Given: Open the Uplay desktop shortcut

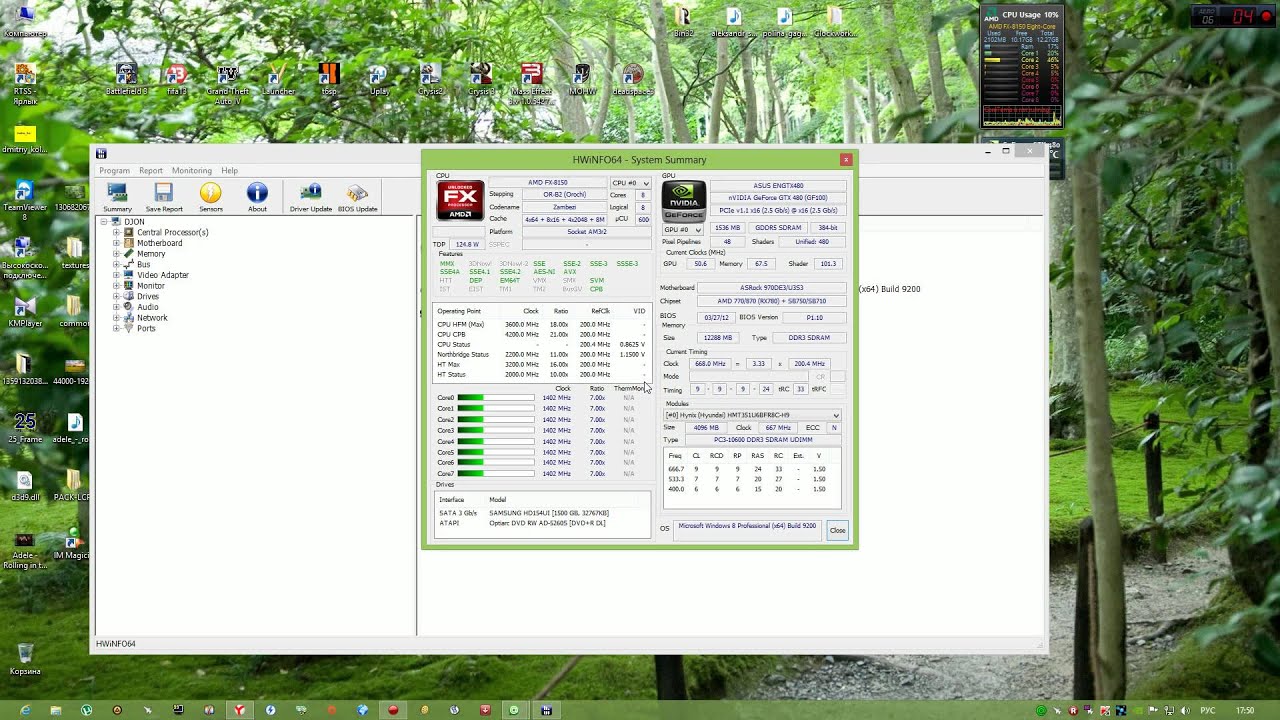Looking at the screenshot, I should (x=379, y=79).
